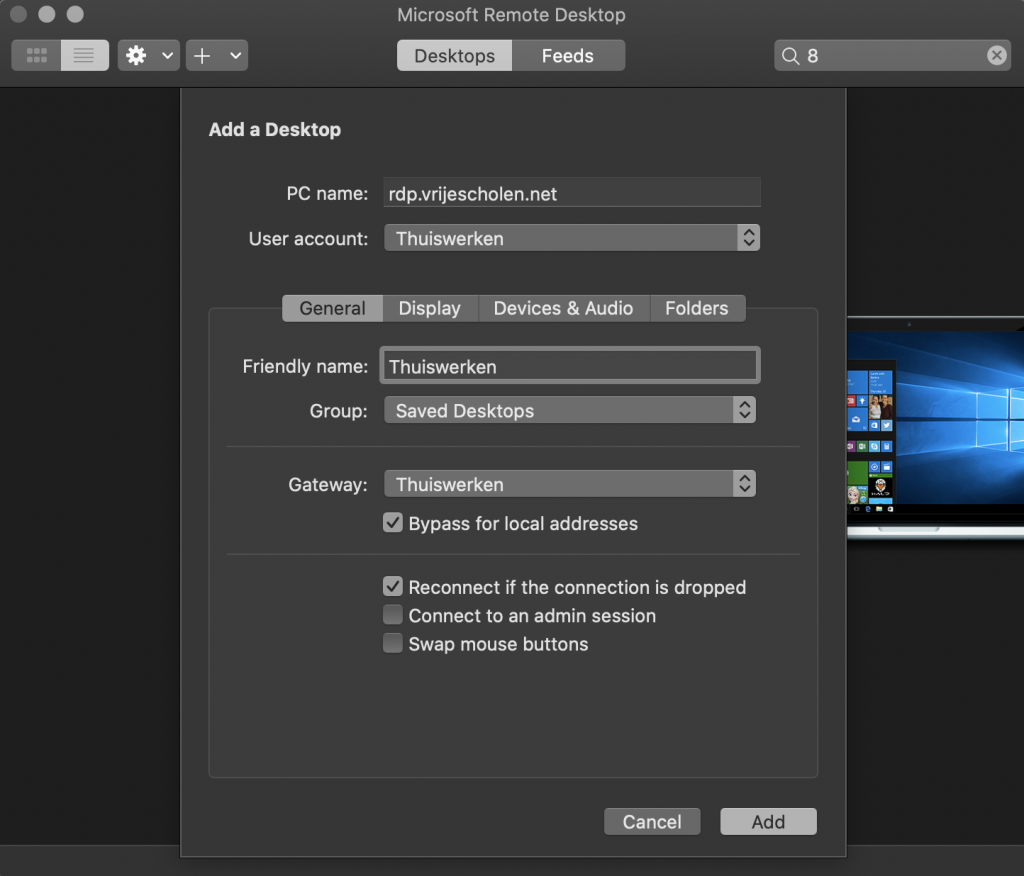Open the Display tab

pyautogui.click(x=430, y=308)
